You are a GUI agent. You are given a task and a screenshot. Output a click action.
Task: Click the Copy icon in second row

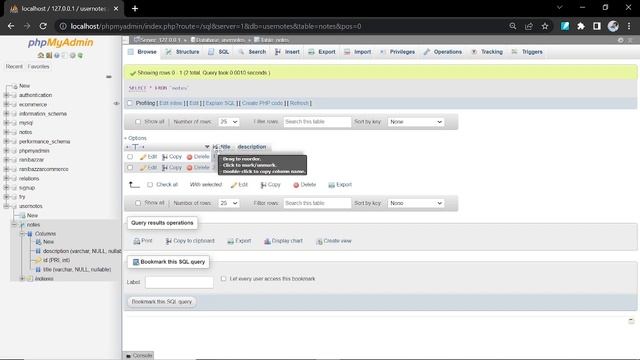(164, 168)
